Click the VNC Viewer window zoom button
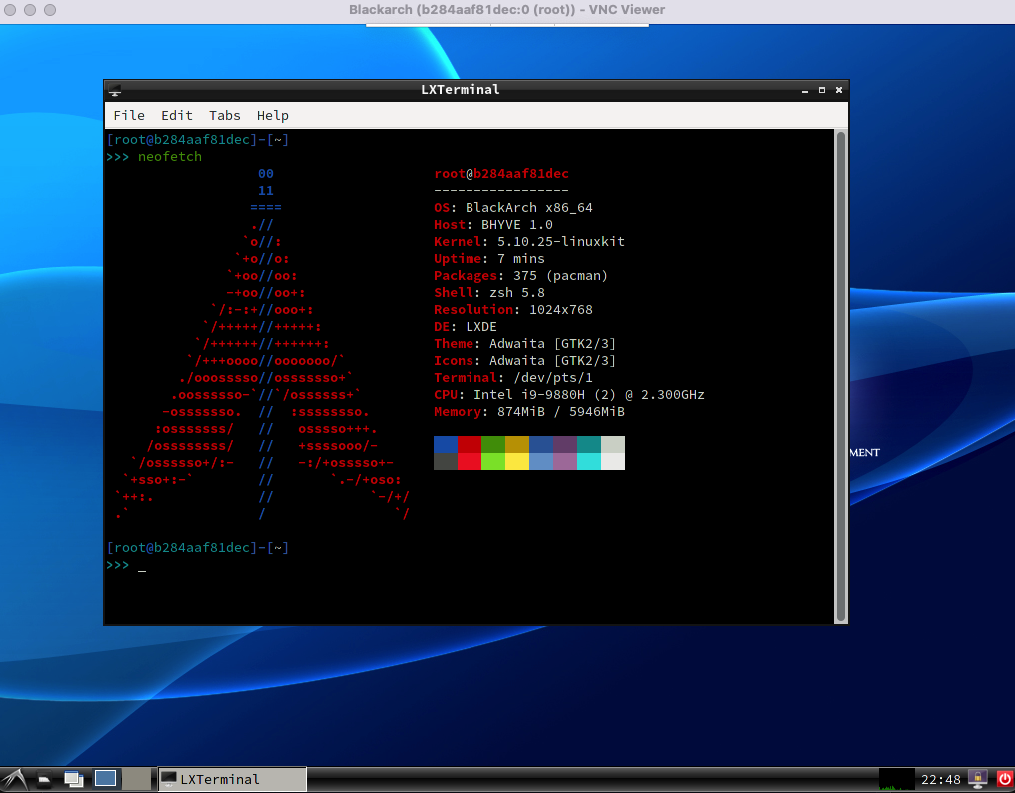The height and width of the screenshot is (793, 1015). [50, 10]
